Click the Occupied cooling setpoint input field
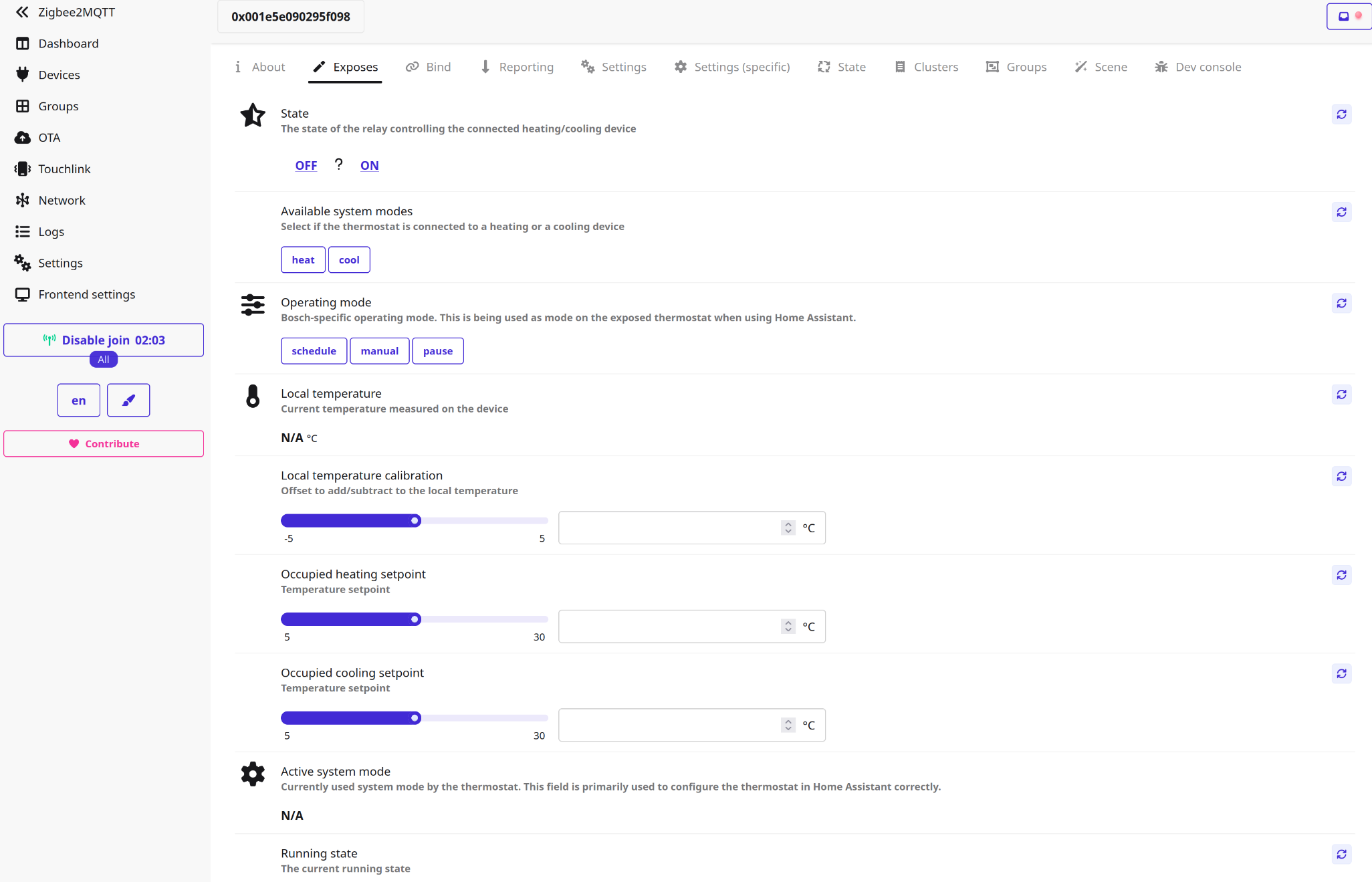 669,726
